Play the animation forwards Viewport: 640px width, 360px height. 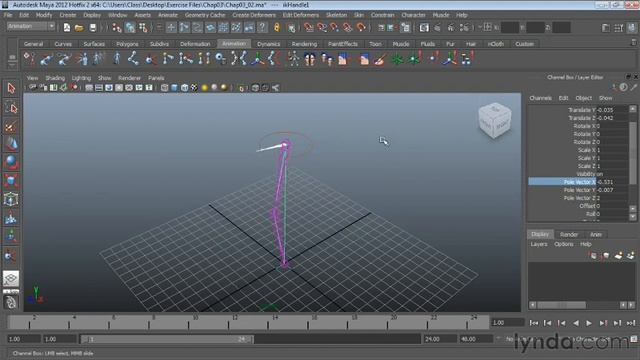(589, 323)
